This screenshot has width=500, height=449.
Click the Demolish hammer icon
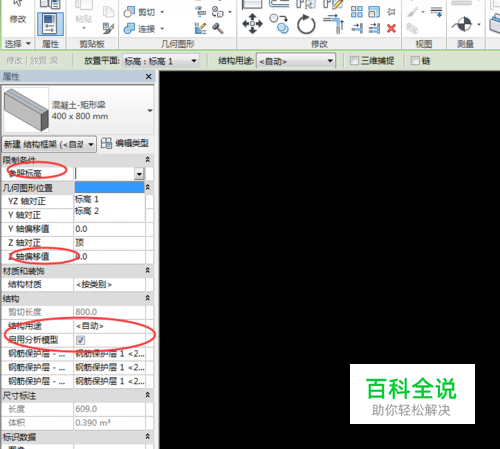coord(218,28)
